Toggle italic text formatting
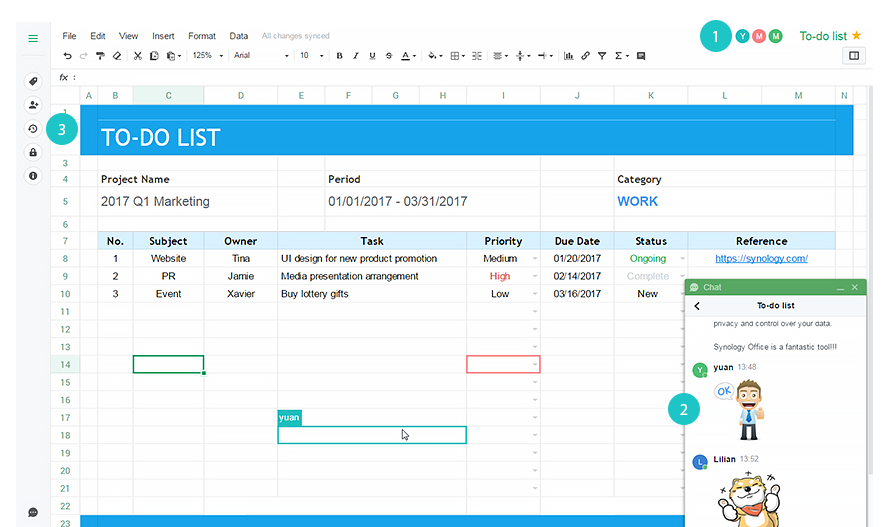888x527 pixels. click(355, 56)
